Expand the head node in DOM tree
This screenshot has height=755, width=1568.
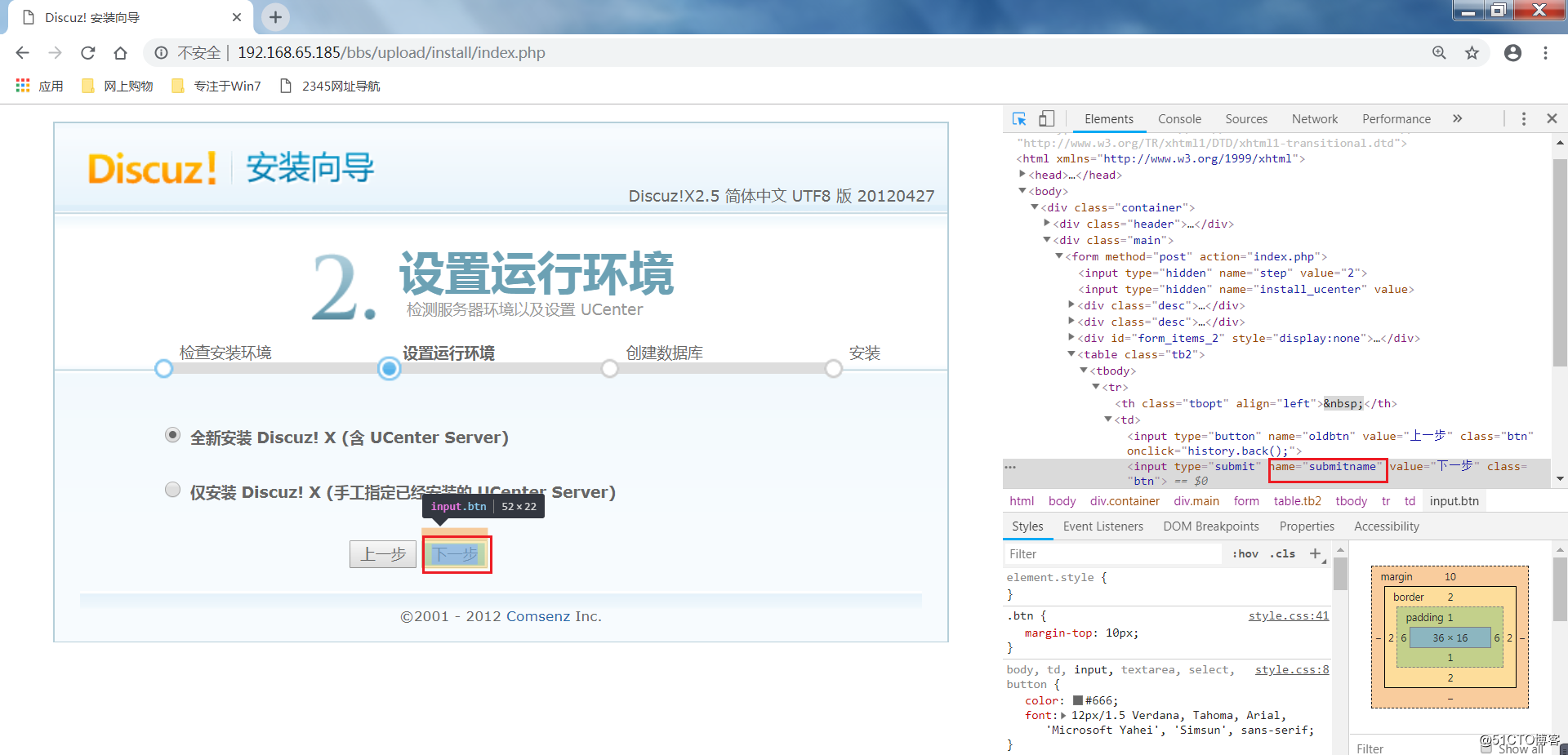1022,175
